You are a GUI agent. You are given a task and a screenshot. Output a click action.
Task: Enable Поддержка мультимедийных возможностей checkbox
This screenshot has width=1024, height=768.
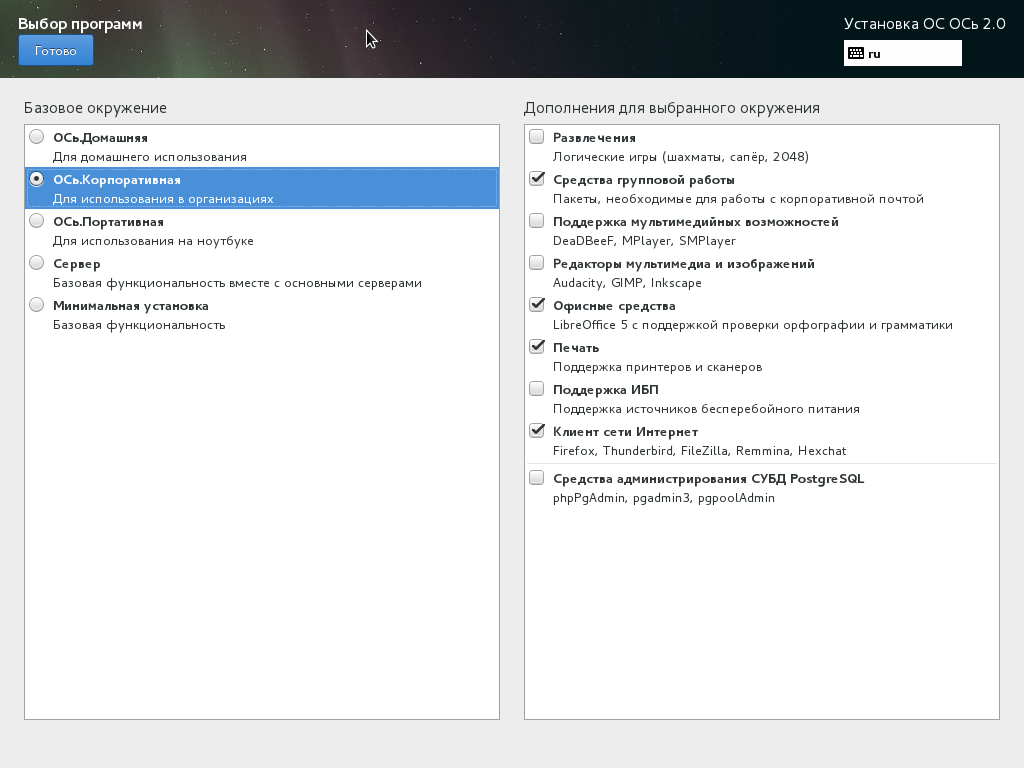537,221
